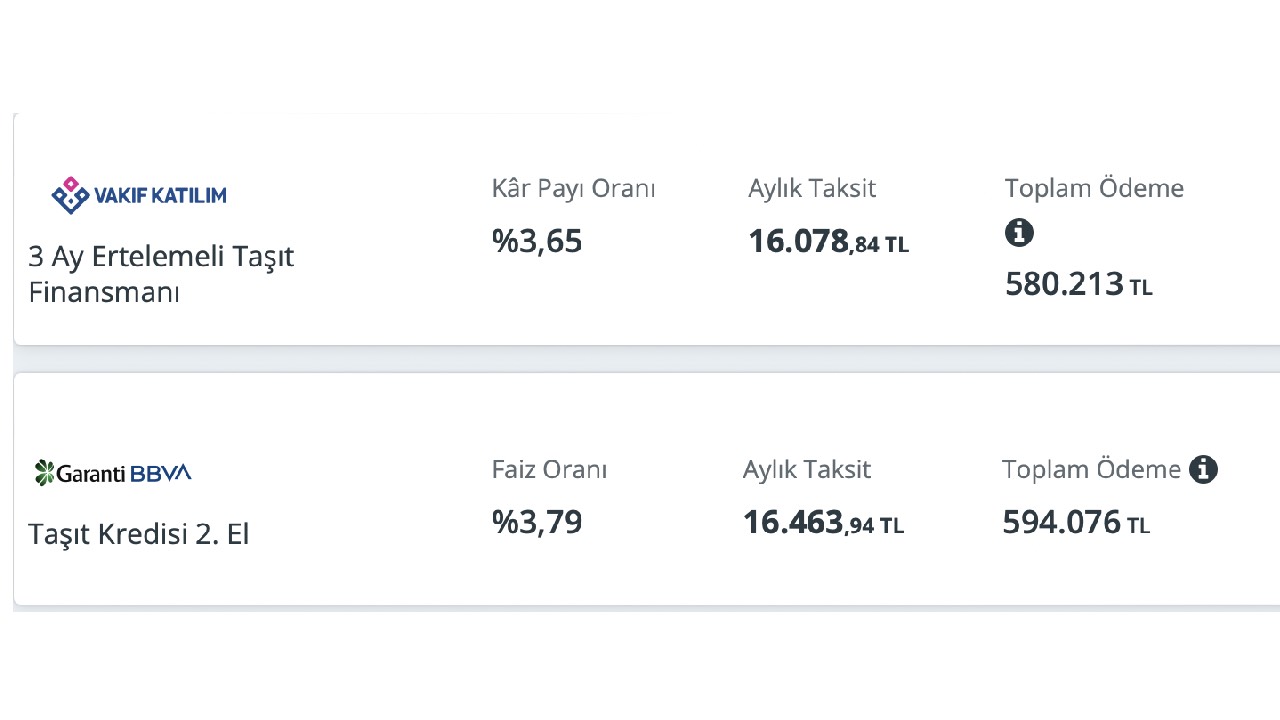
Task: Click the Faiz Oranı label
Action: click(549, 469)
